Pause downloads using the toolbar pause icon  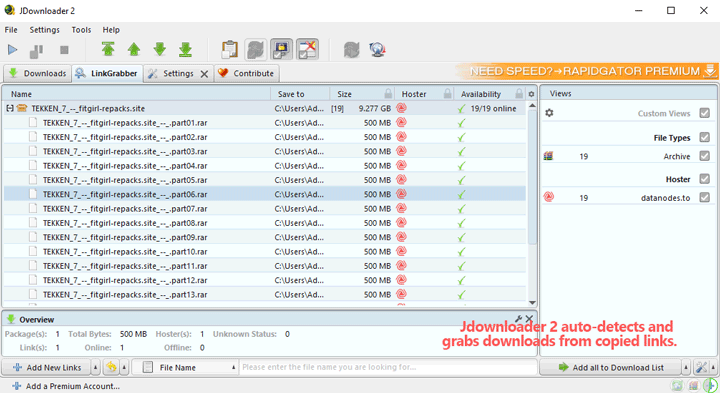pos(36,51)
